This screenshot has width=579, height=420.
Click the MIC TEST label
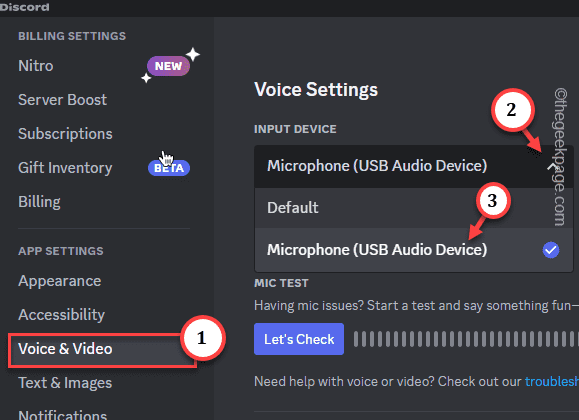(281, 283)
